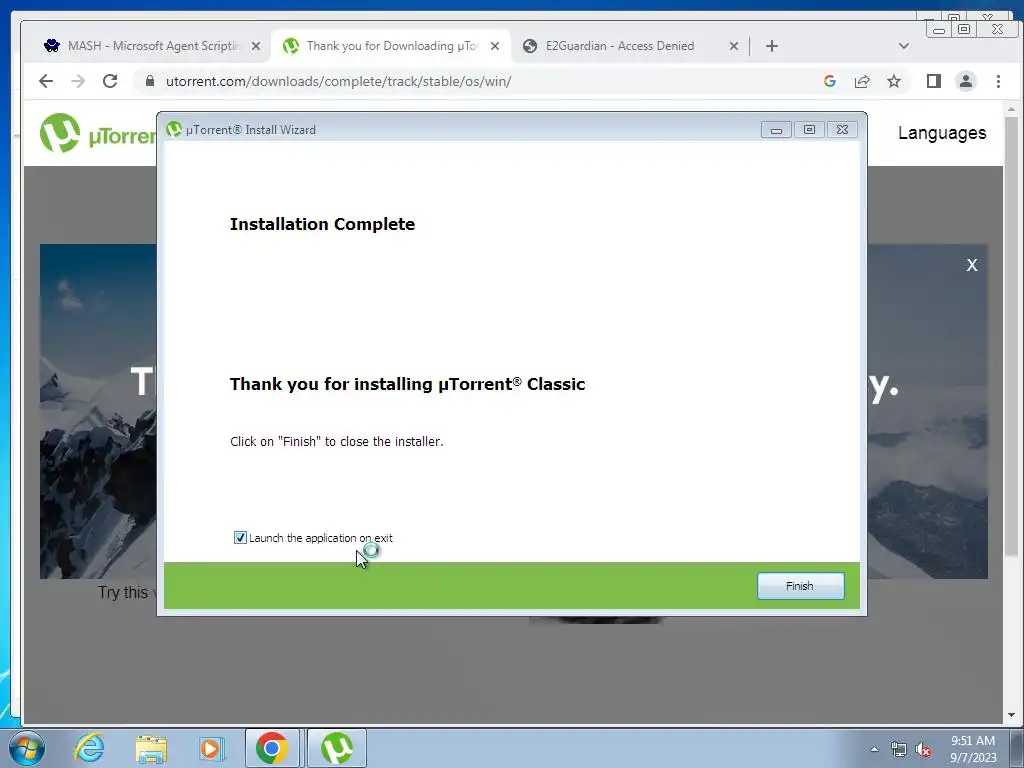This screenshot has height=768, width=1024.
Task: Click the muted volume tray icon
Action: pos(923,750)
